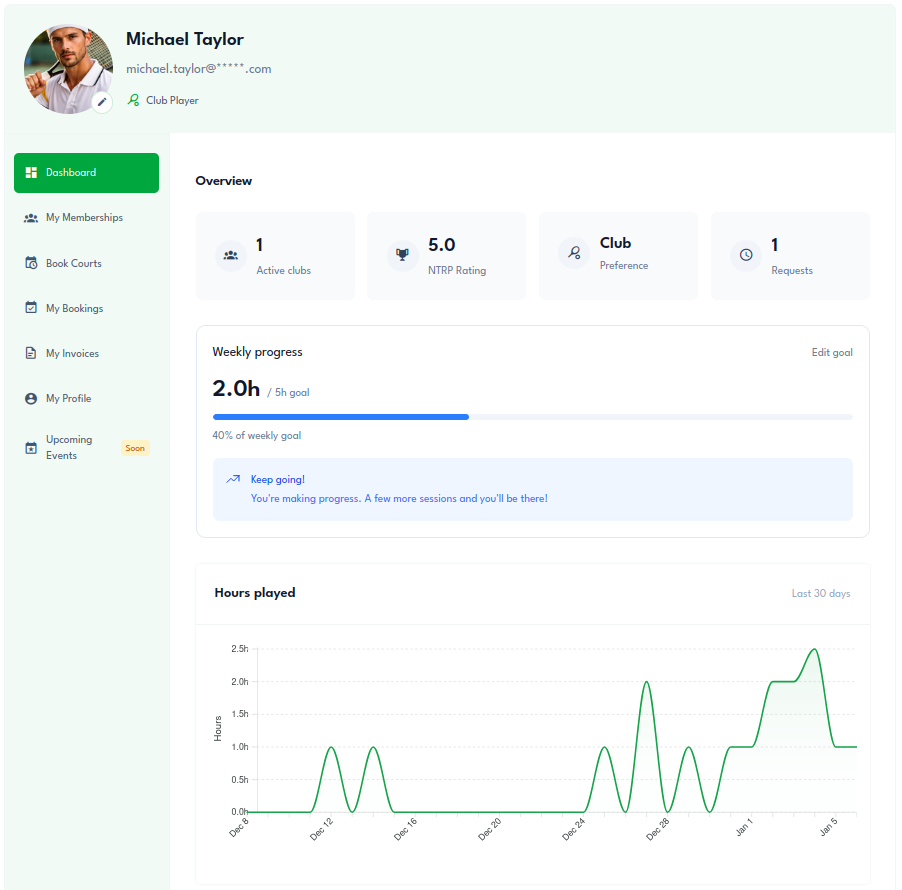Click the blue weekly progress bar
Viewport: 902px width, 890px height.
(340, 416)
